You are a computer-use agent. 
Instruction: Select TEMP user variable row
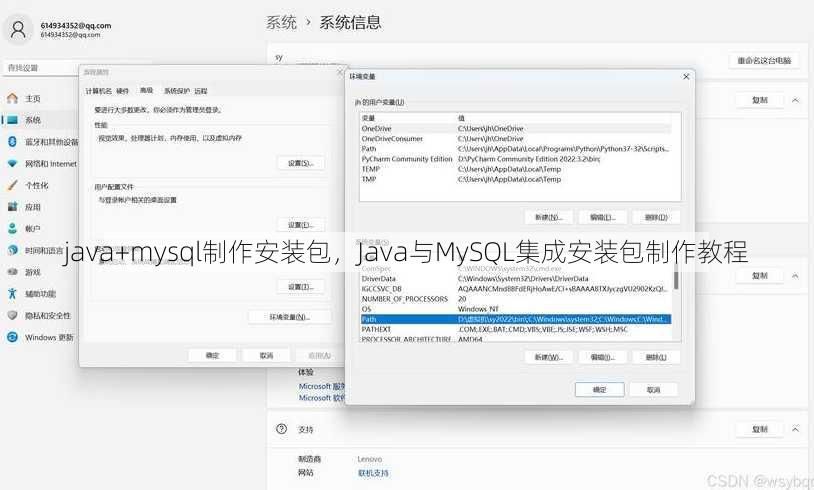[515, 169]
